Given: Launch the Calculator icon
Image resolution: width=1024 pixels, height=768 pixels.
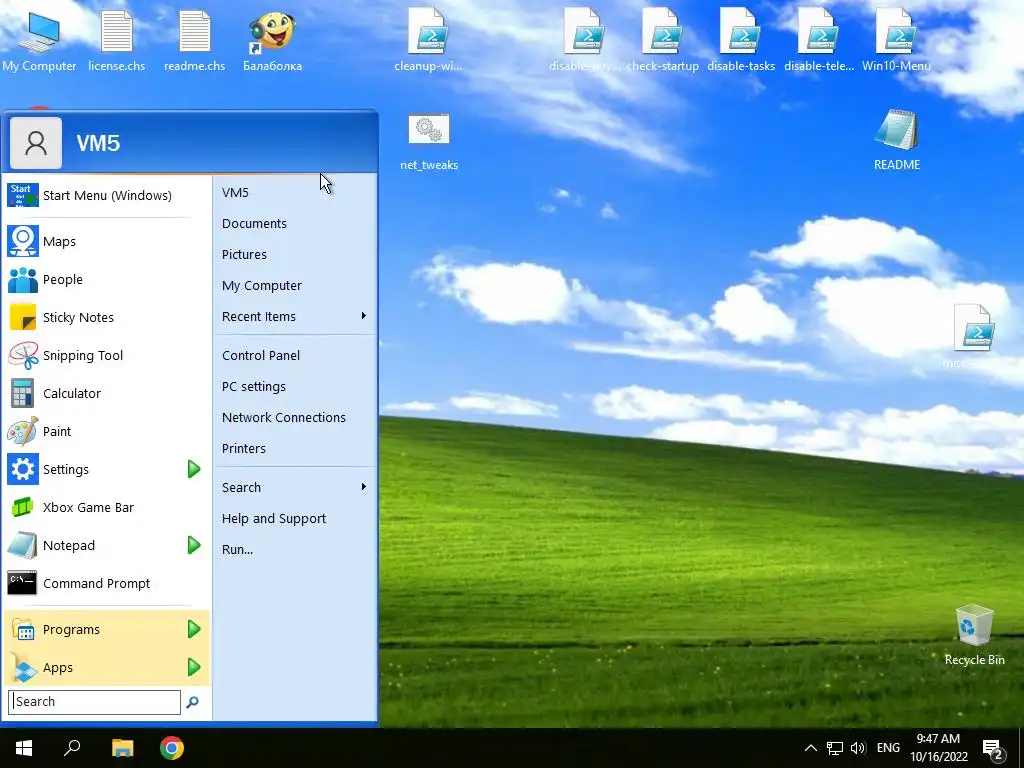Looking at the screenshot, I should coord(23,393).
